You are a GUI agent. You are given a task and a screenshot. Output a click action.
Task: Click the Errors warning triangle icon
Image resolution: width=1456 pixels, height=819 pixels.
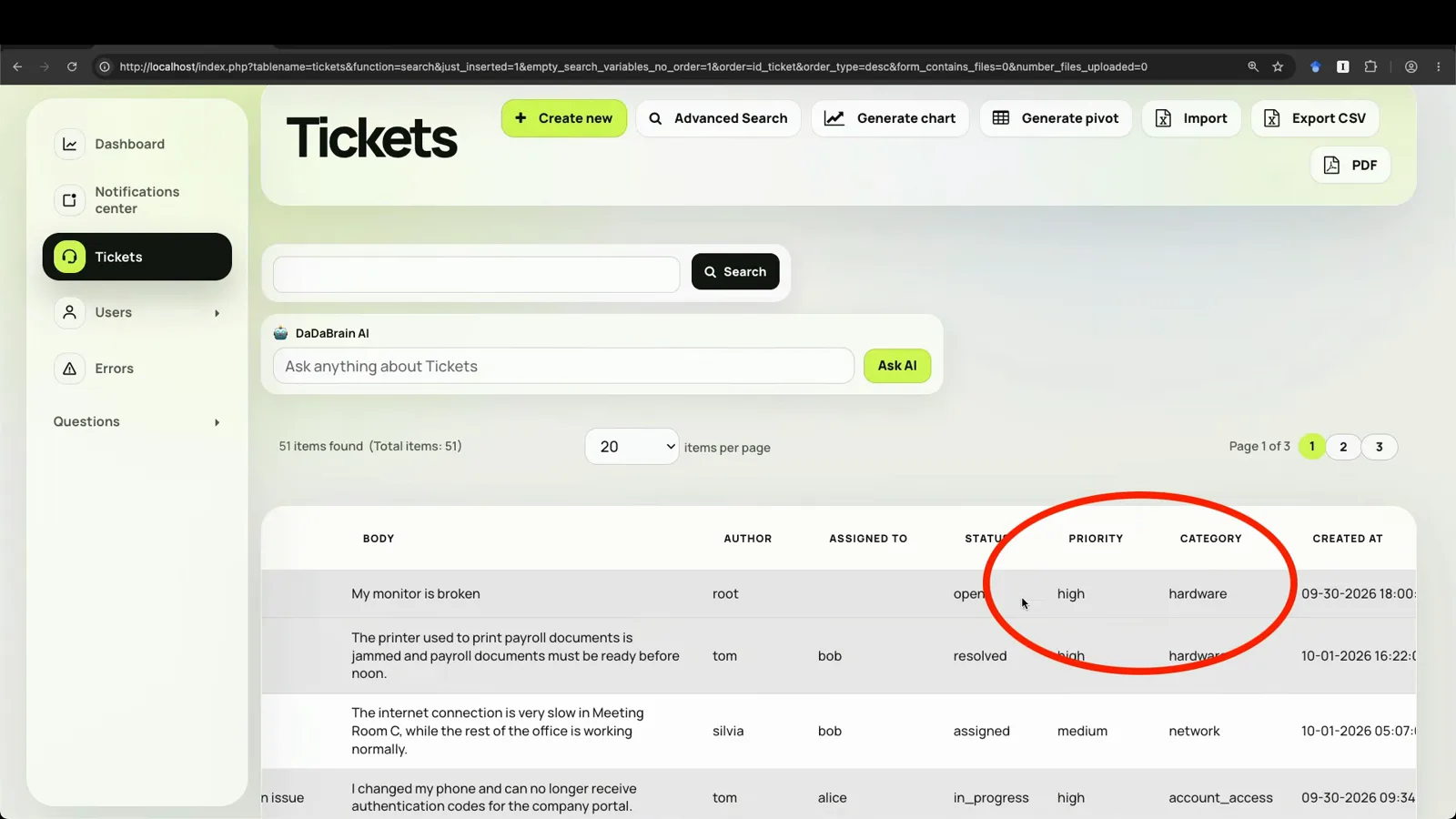point(69,369)
